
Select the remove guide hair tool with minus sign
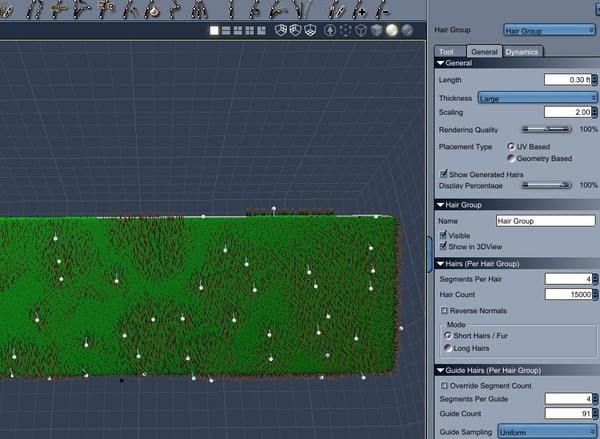[x=382, y=9]
